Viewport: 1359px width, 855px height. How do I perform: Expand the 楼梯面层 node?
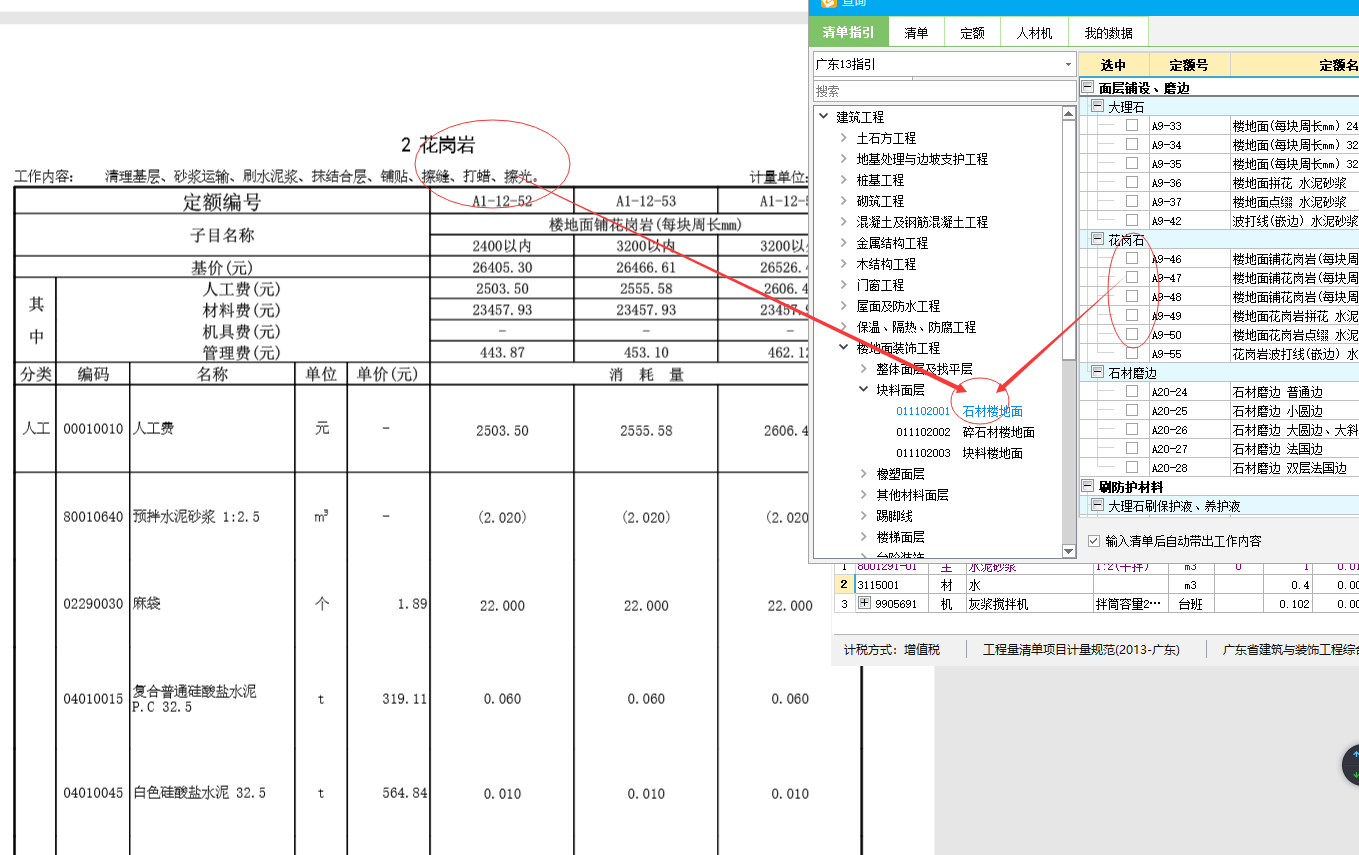(x=864, y=537)
